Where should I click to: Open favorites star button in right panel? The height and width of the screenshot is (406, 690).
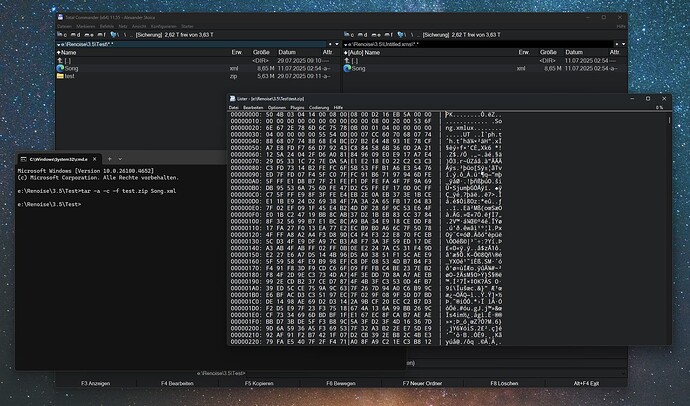coord(617,44)
